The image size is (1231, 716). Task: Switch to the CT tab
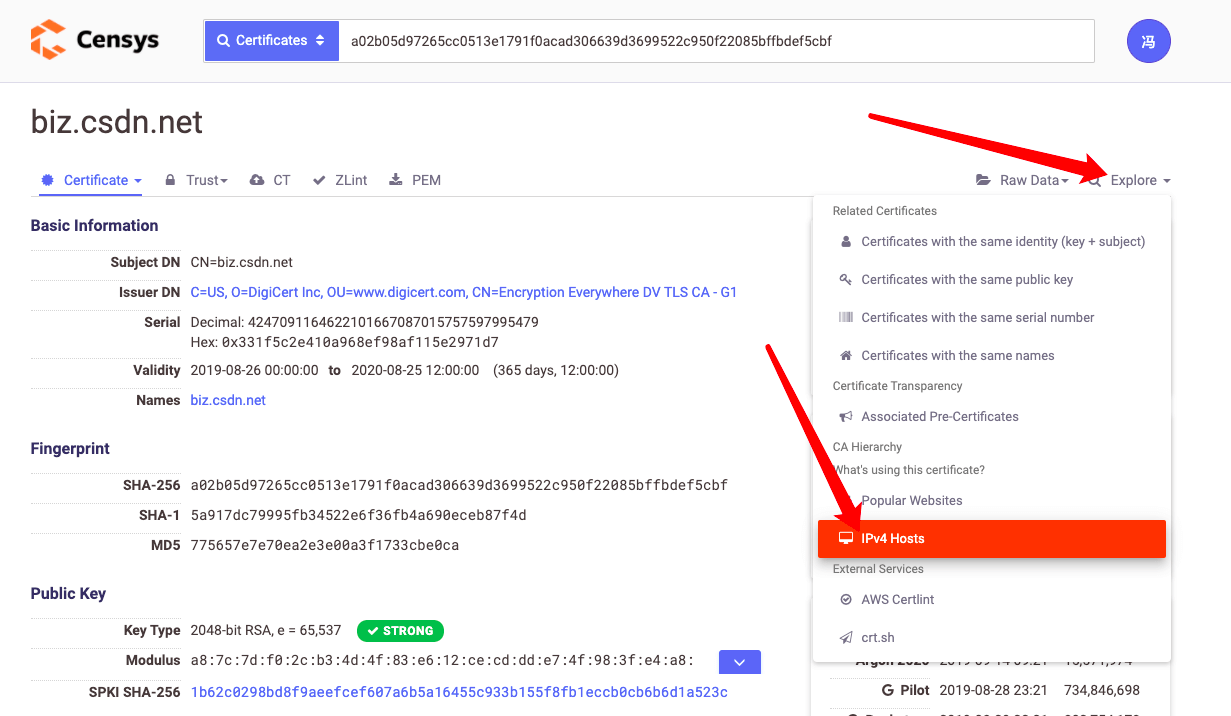click(x=270, y=180)
